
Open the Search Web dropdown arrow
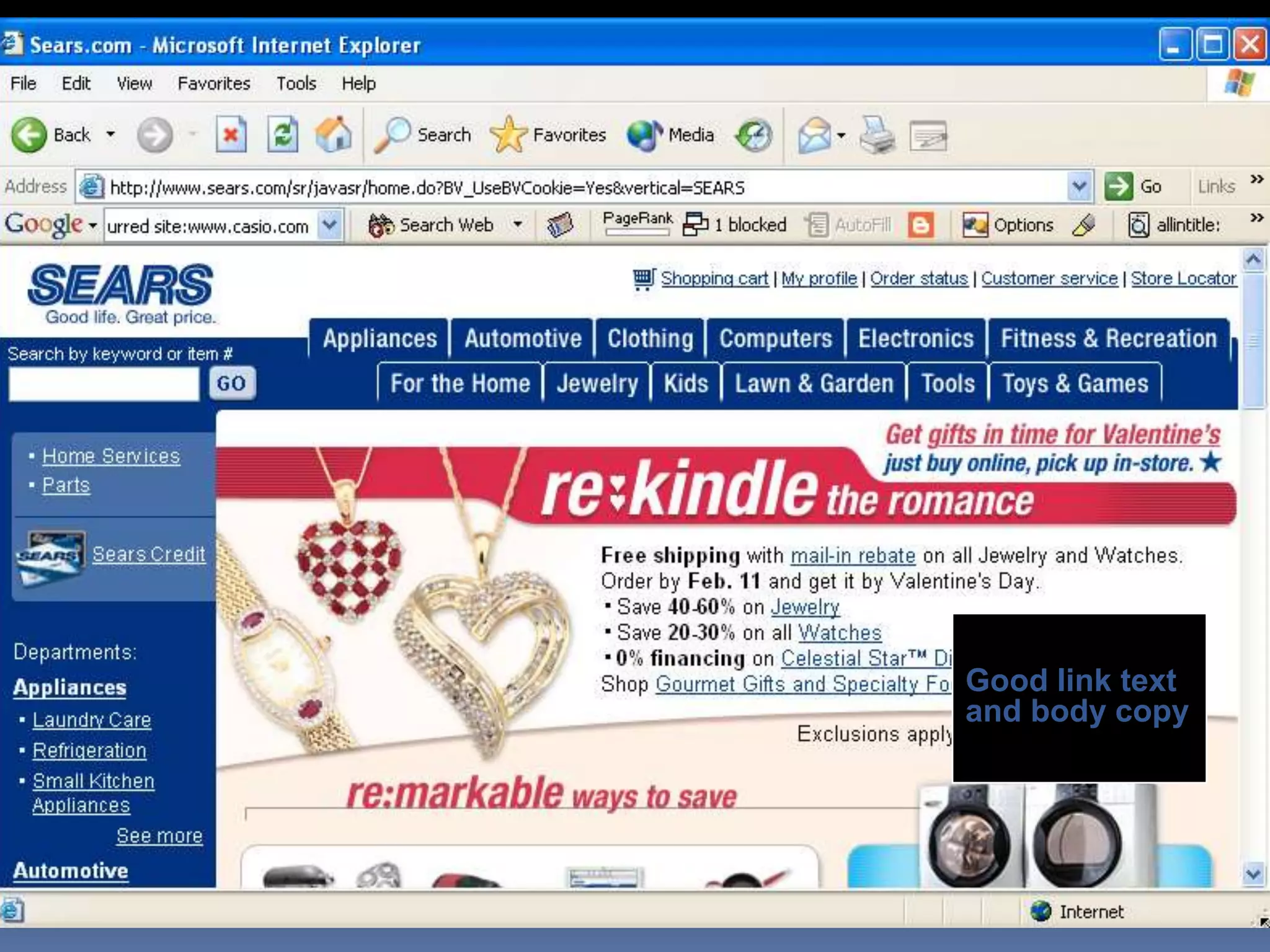(x=518, y=224)
